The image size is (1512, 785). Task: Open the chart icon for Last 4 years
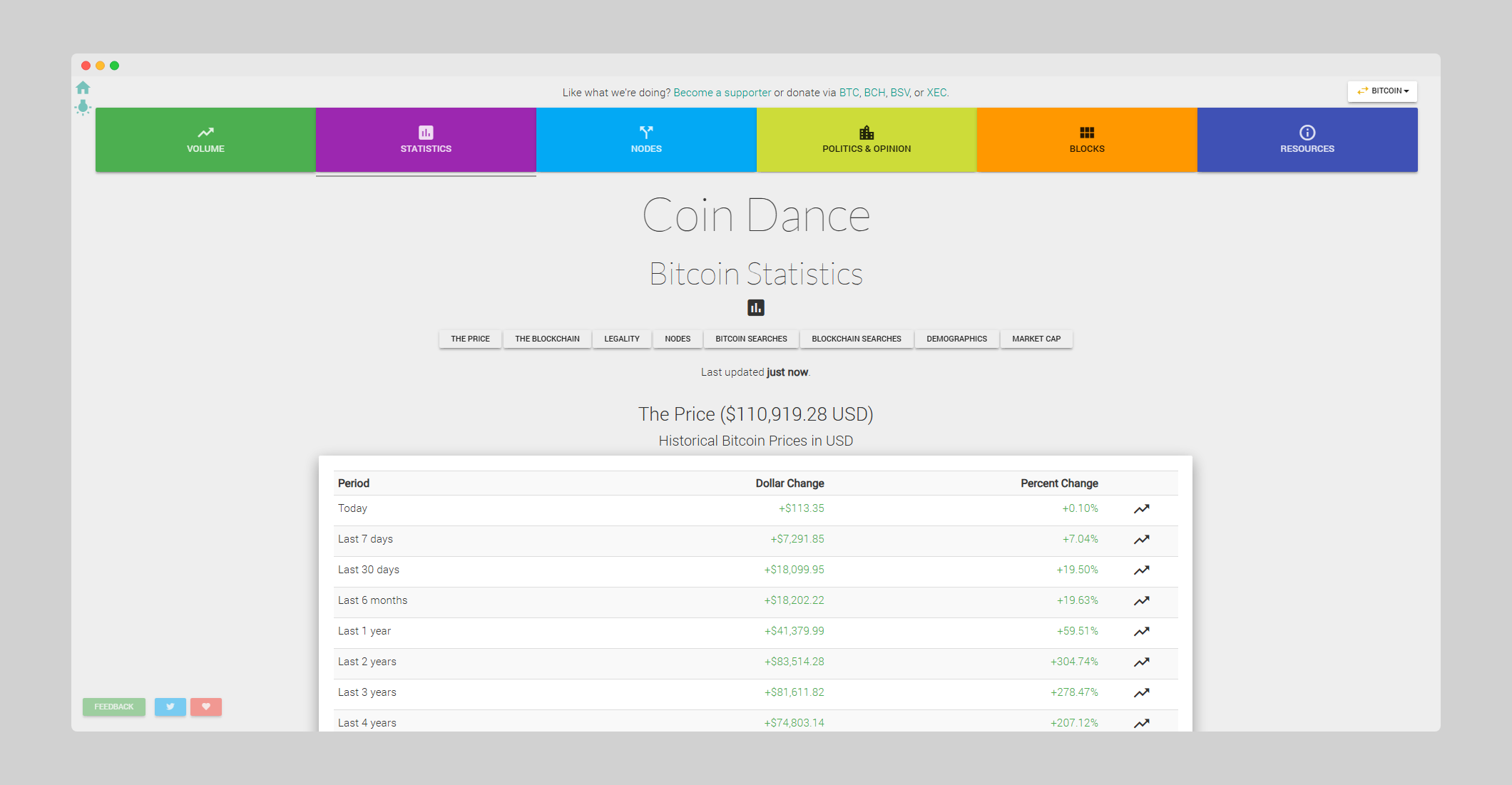(x=1142, y=723)
